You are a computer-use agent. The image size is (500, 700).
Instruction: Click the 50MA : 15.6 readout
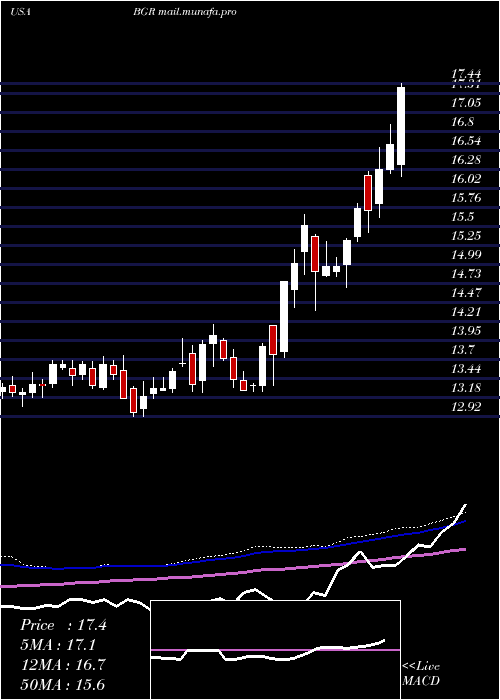tap(63, 684)
